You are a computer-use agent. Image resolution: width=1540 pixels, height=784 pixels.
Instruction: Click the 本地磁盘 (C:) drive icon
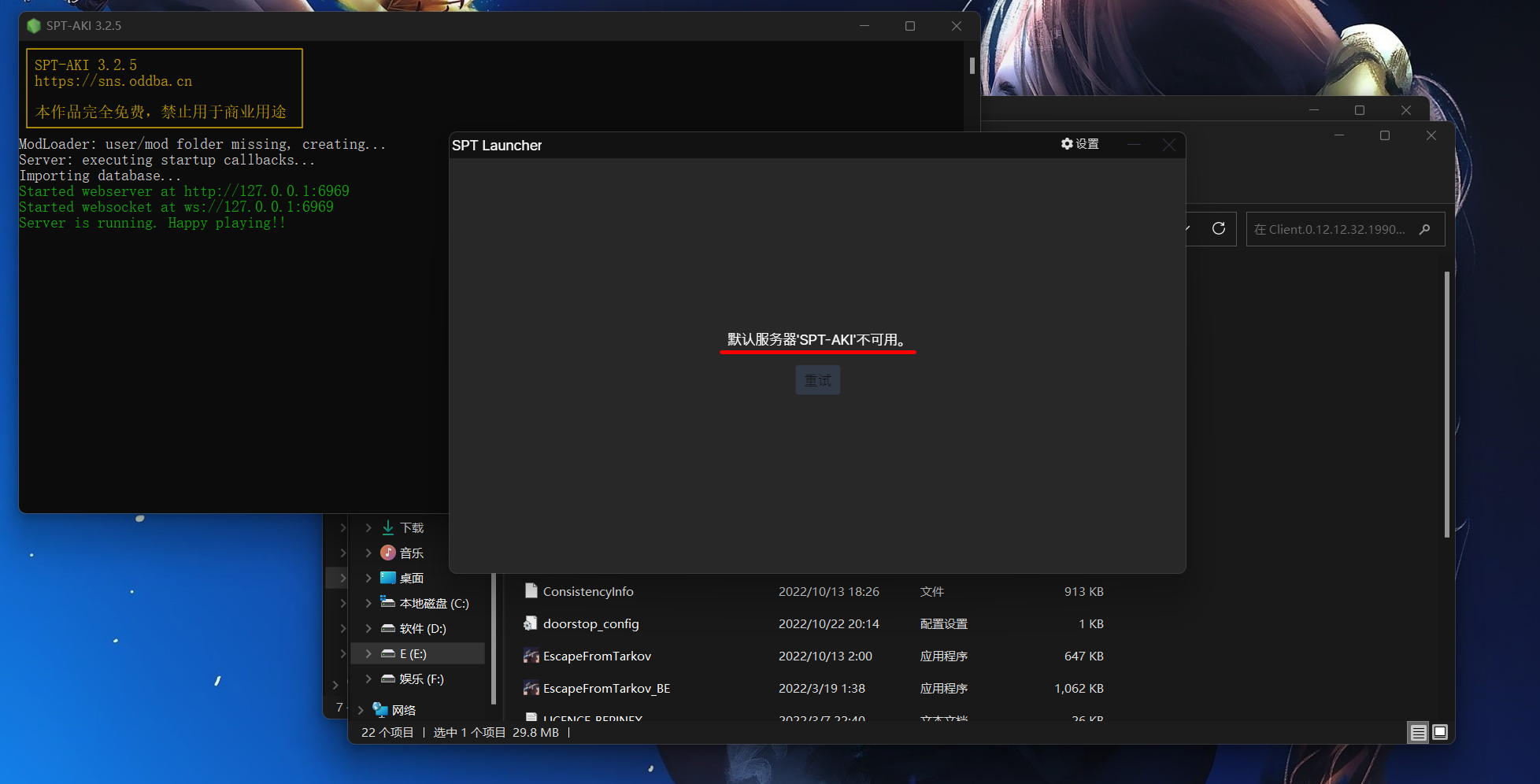[388, 602]
